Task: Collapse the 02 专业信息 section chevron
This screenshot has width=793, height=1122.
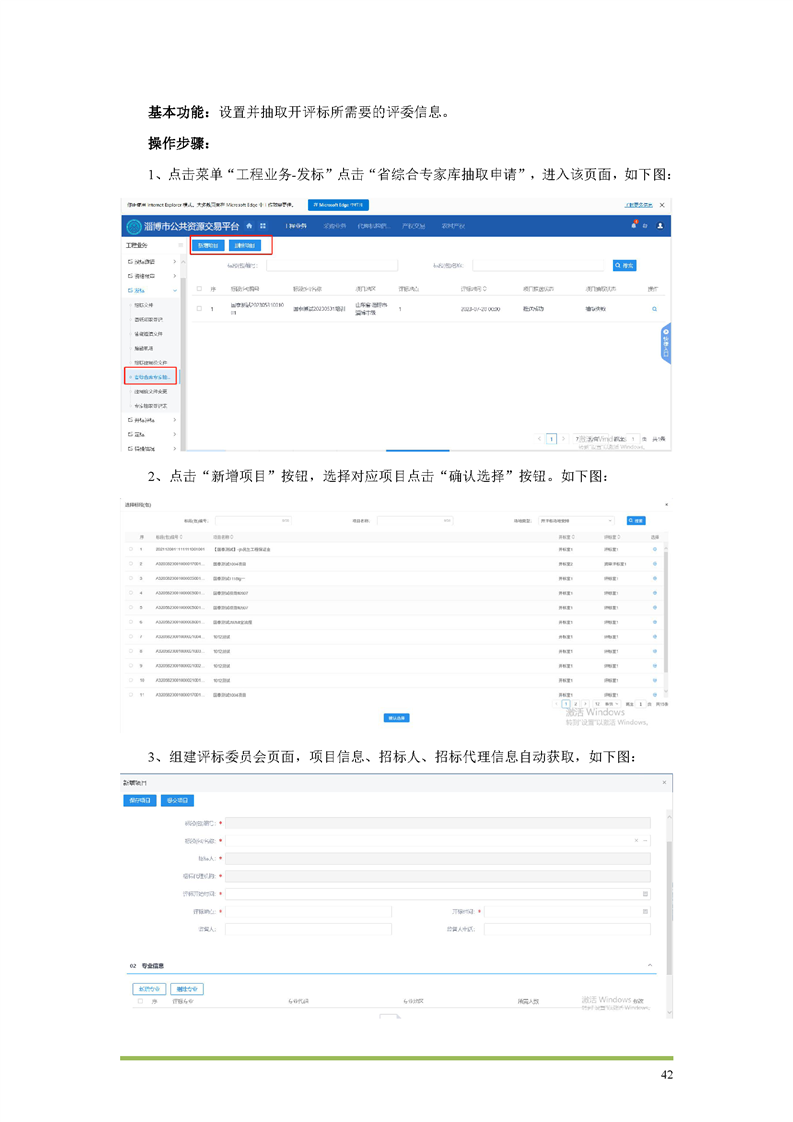Action: (651, 965)
